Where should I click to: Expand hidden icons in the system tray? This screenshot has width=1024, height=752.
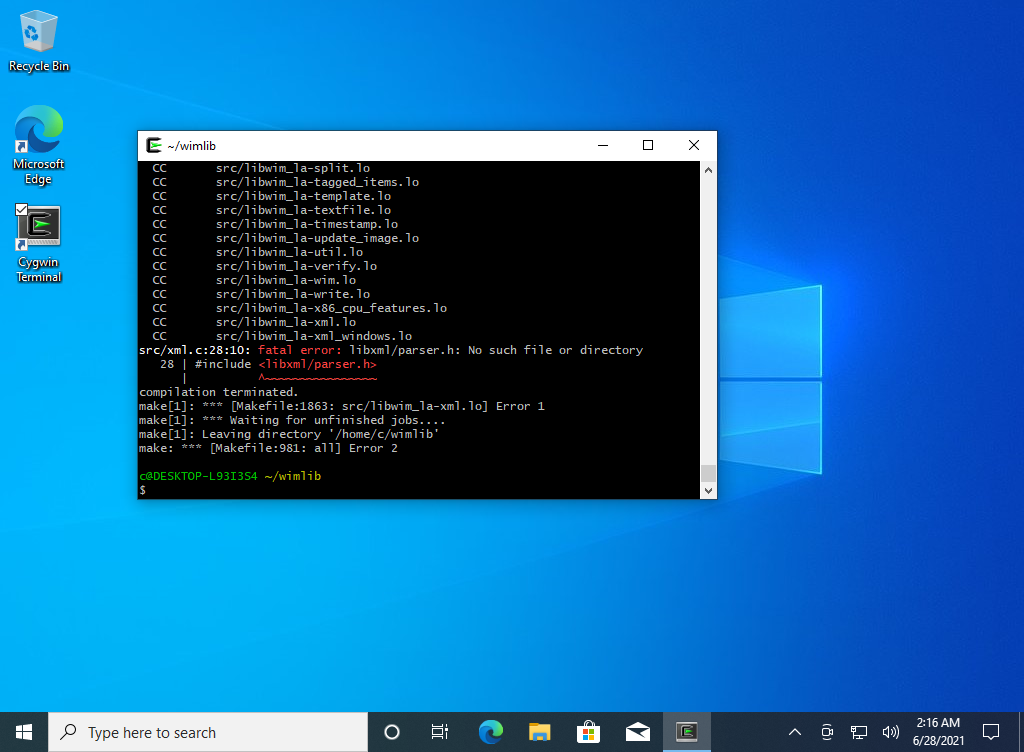click(793, 731)
